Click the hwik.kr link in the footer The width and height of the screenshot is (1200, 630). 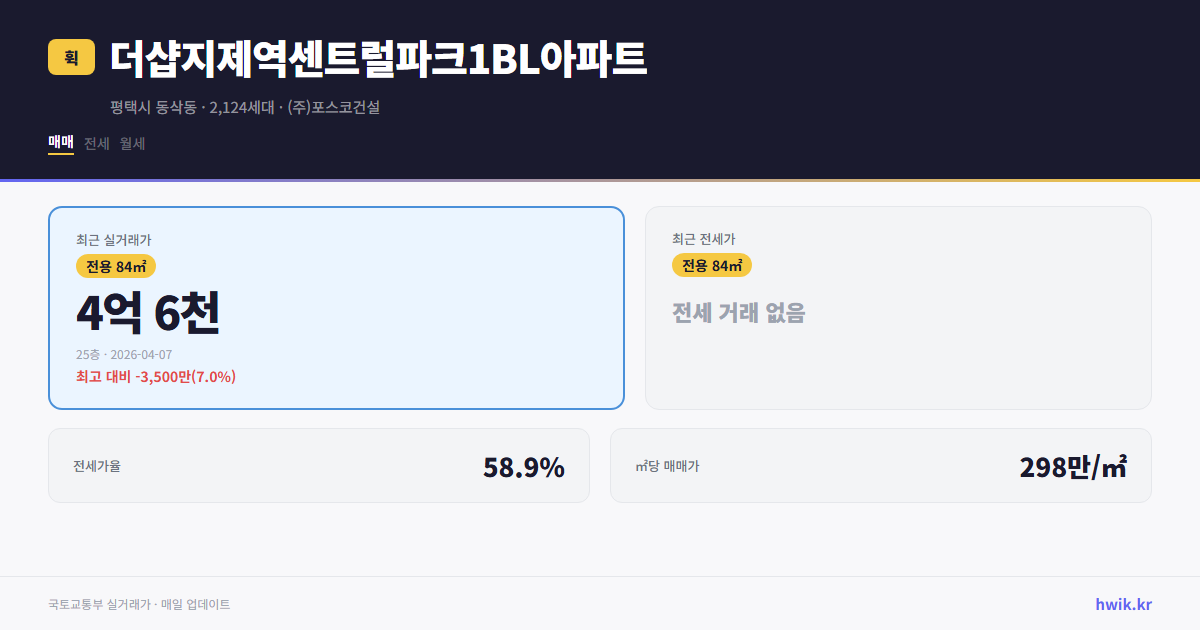[x=1122, y=603]
